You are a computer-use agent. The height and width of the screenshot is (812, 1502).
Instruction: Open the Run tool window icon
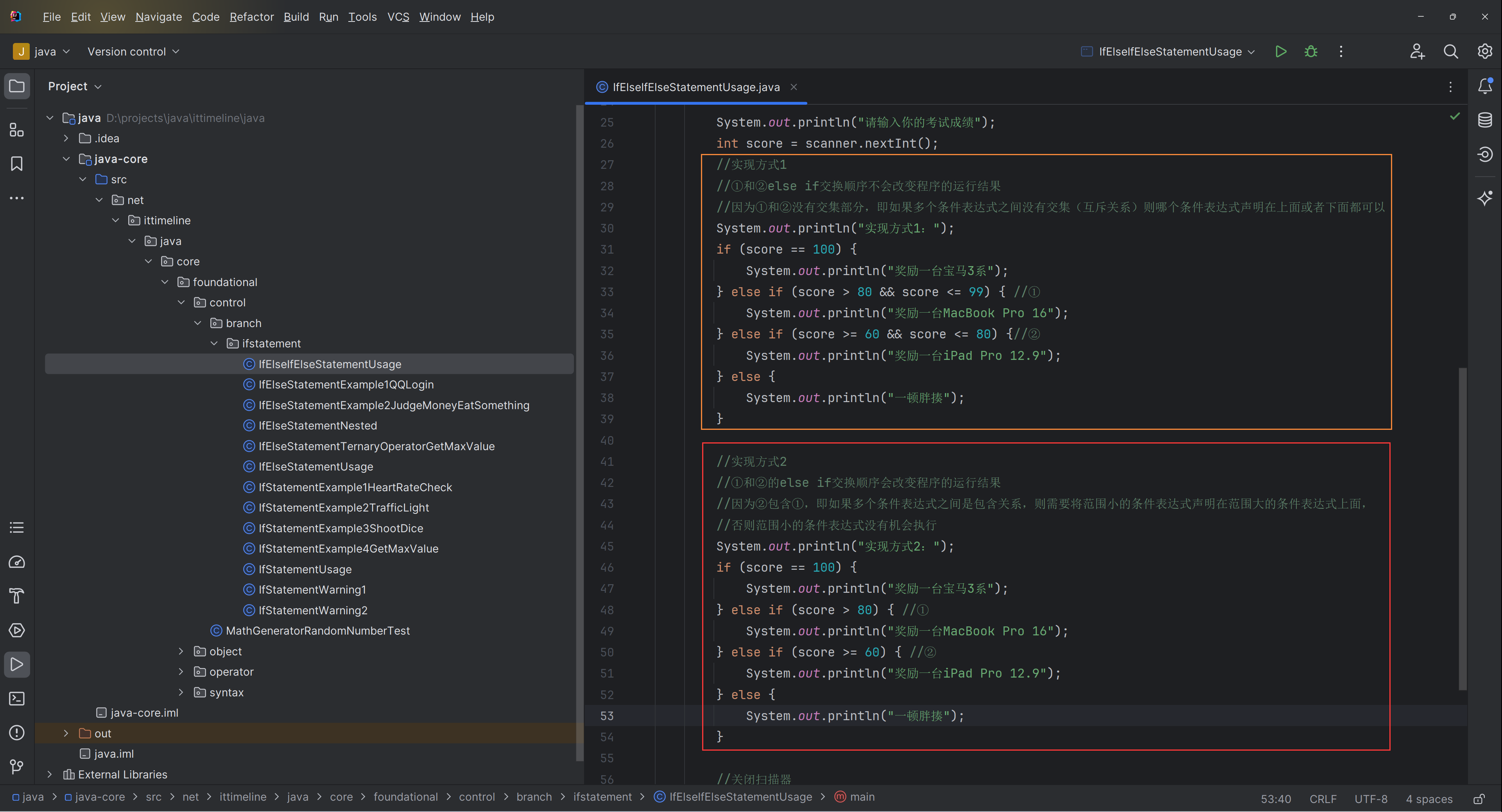17,665
